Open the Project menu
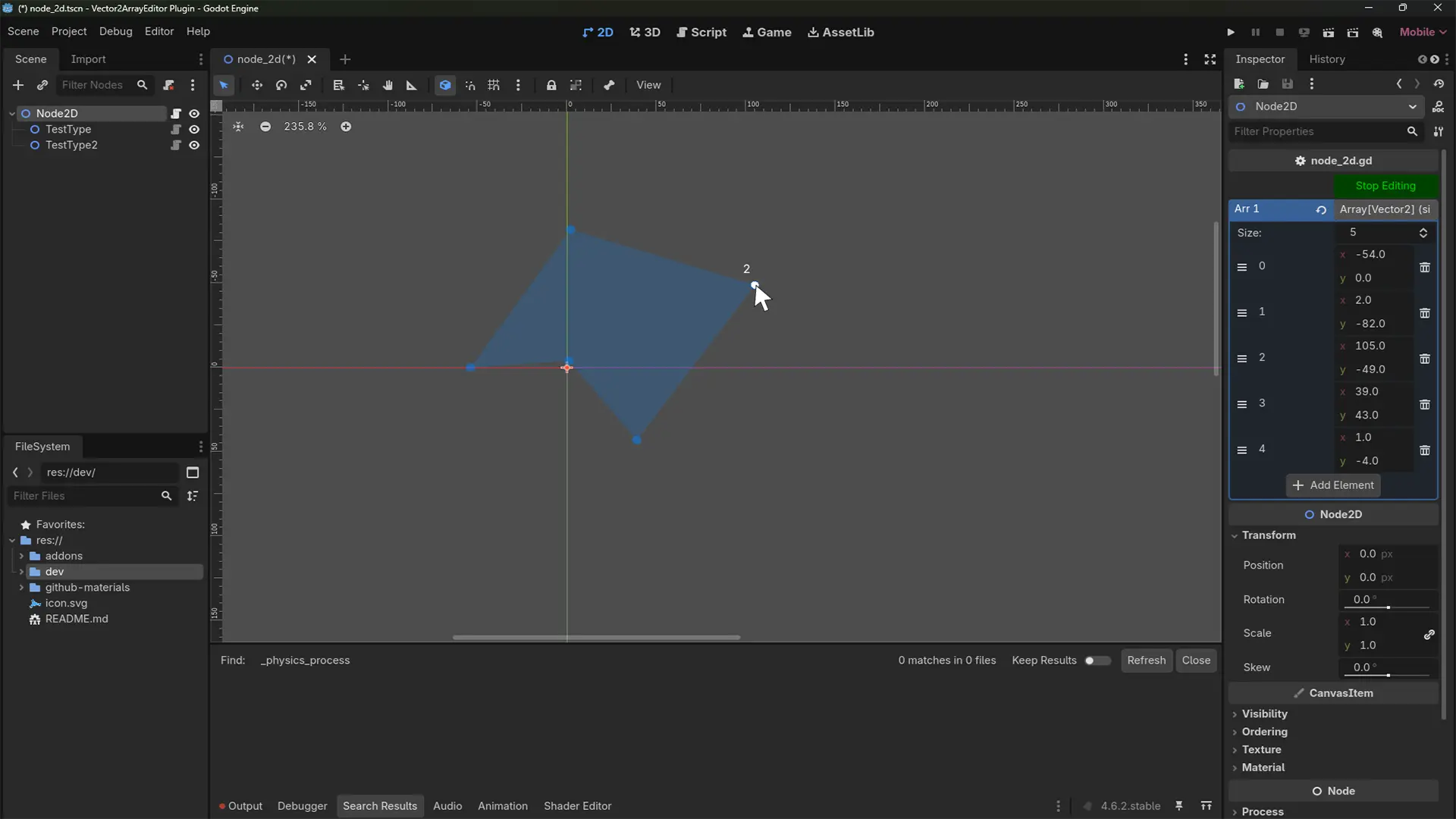 (69, 31)
